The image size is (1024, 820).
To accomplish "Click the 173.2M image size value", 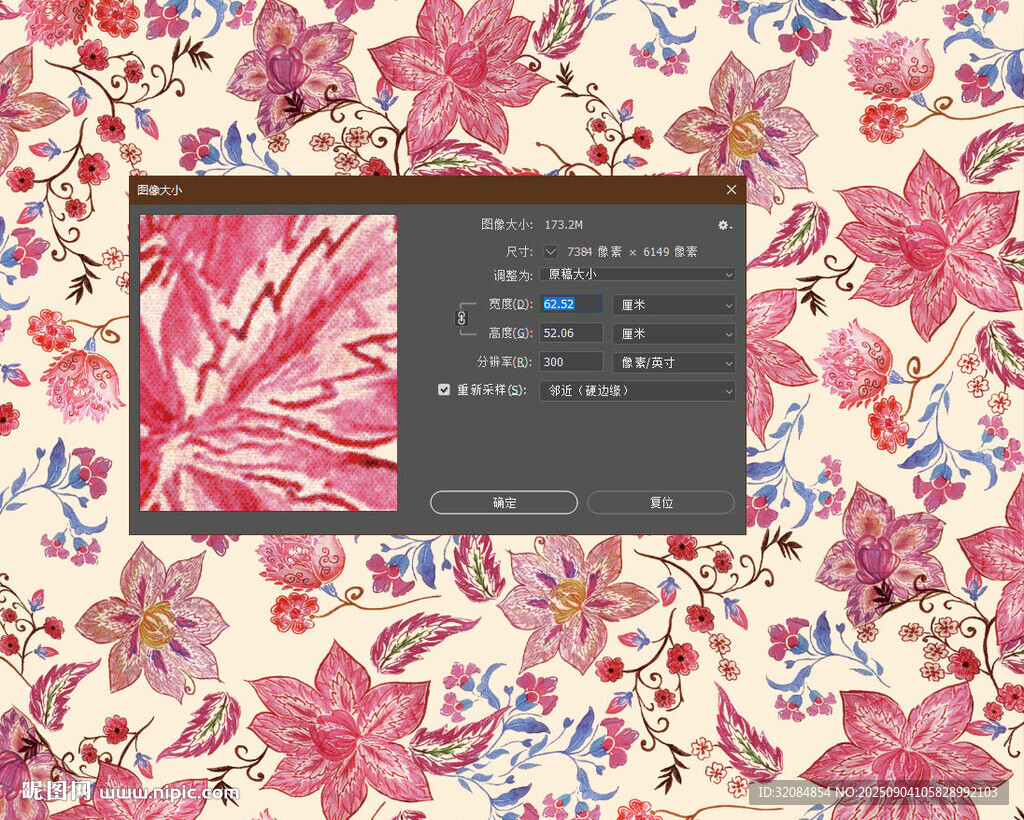I will (x=564, y=225).
